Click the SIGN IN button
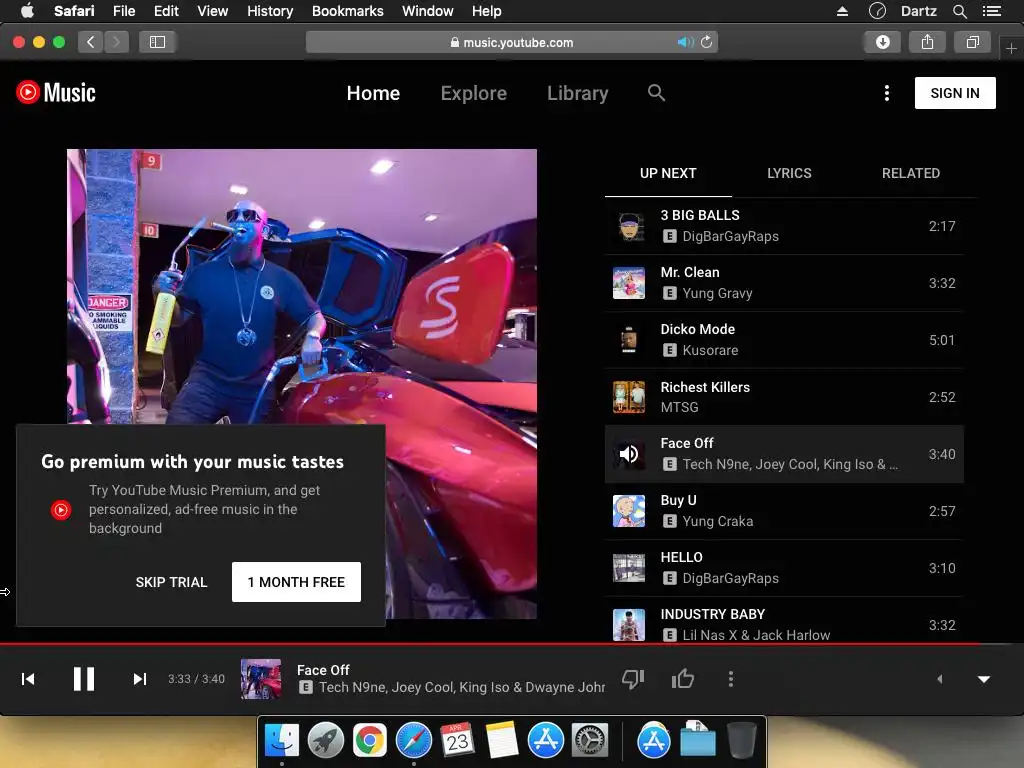 point(955,93)
